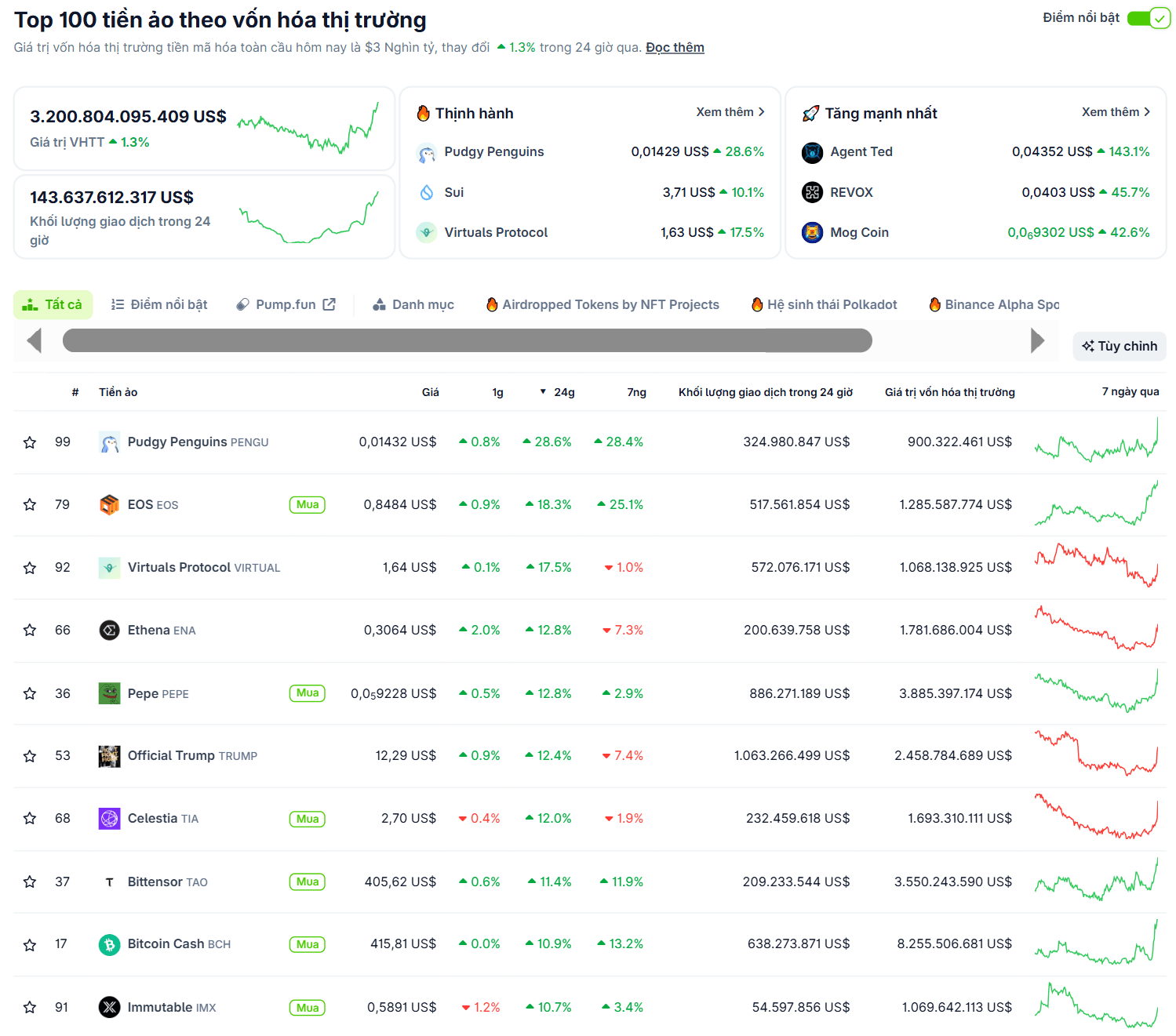Click the REVOX coin icon
1176x1036 pixels.
[x=812, y=192]
